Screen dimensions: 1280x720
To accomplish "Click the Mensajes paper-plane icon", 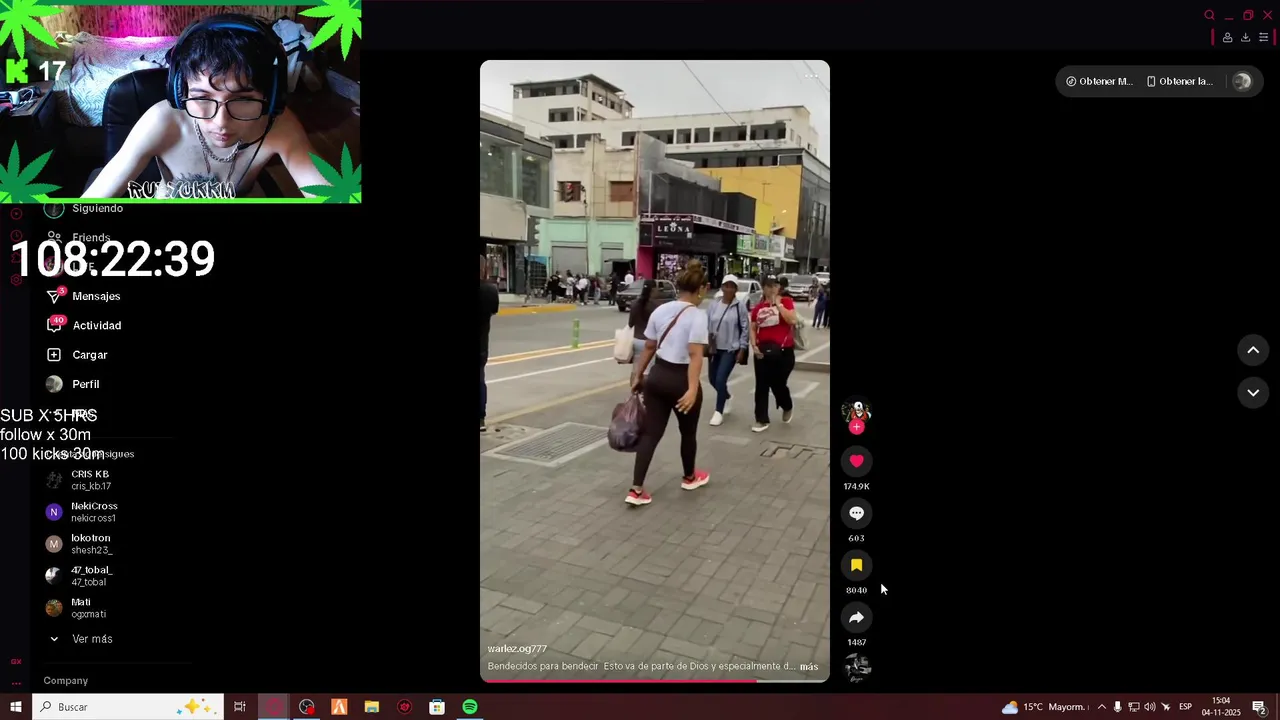I will [54, 296].
